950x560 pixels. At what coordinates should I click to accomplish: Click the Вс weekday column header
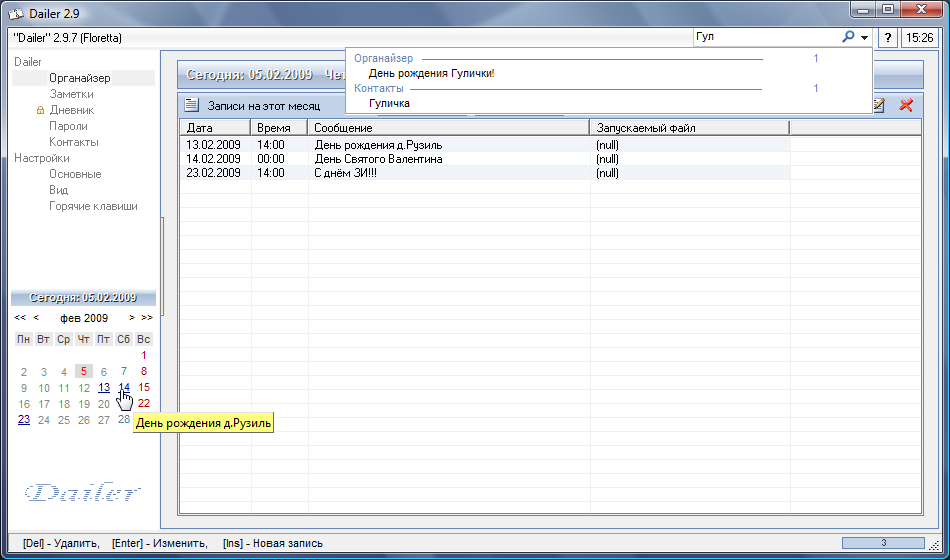point(144,339)
